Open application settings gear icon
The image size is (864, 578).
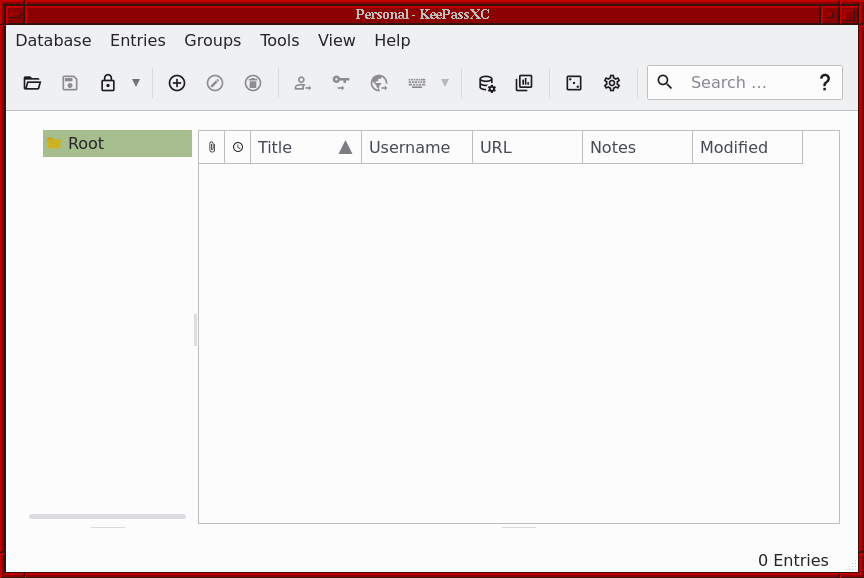point(612,83)
